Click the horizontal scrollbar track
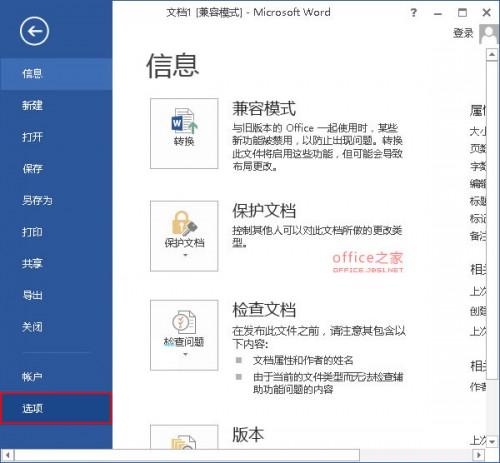Viewport: 500px width, 463px height. [416, 455]
